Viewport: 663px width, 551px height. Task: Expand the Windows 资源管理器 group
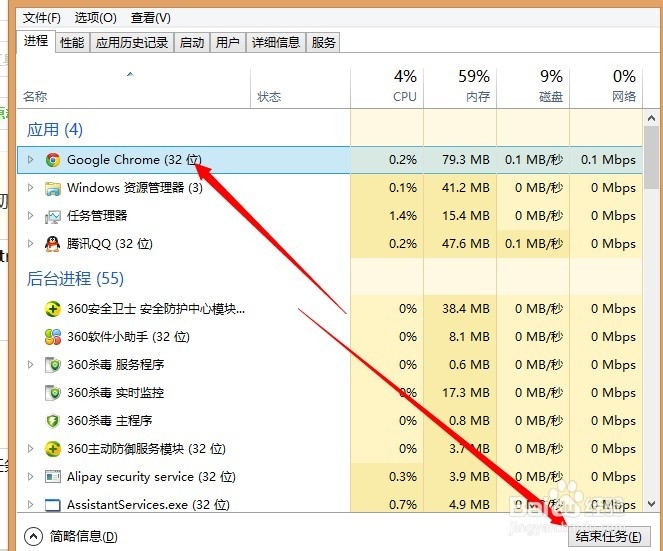click(30, 187)
